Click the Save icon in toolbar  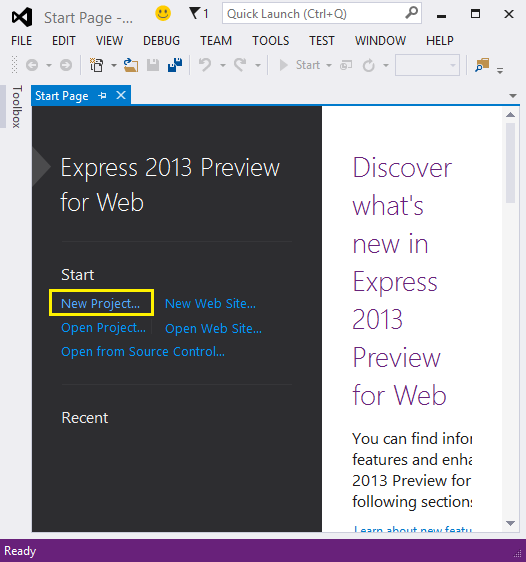click(x=153, y=65)
